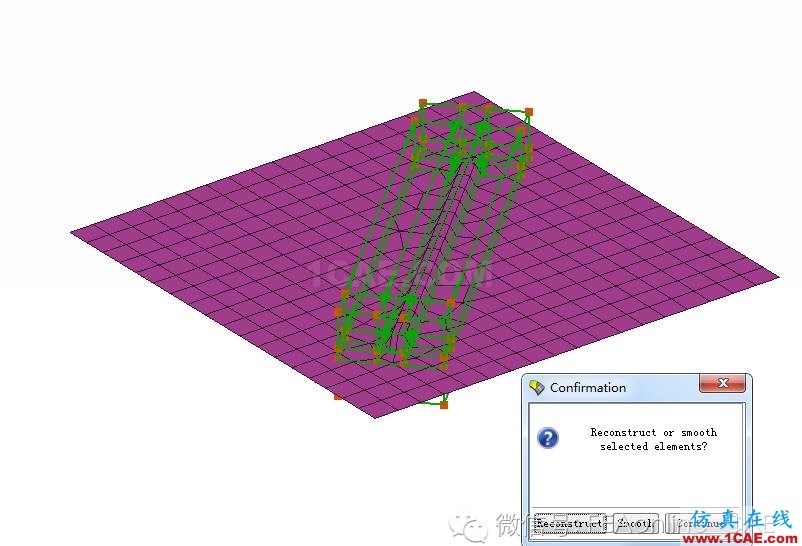Close the Confirmation dialog
802x546 pixels.
(x=722, y=383)
